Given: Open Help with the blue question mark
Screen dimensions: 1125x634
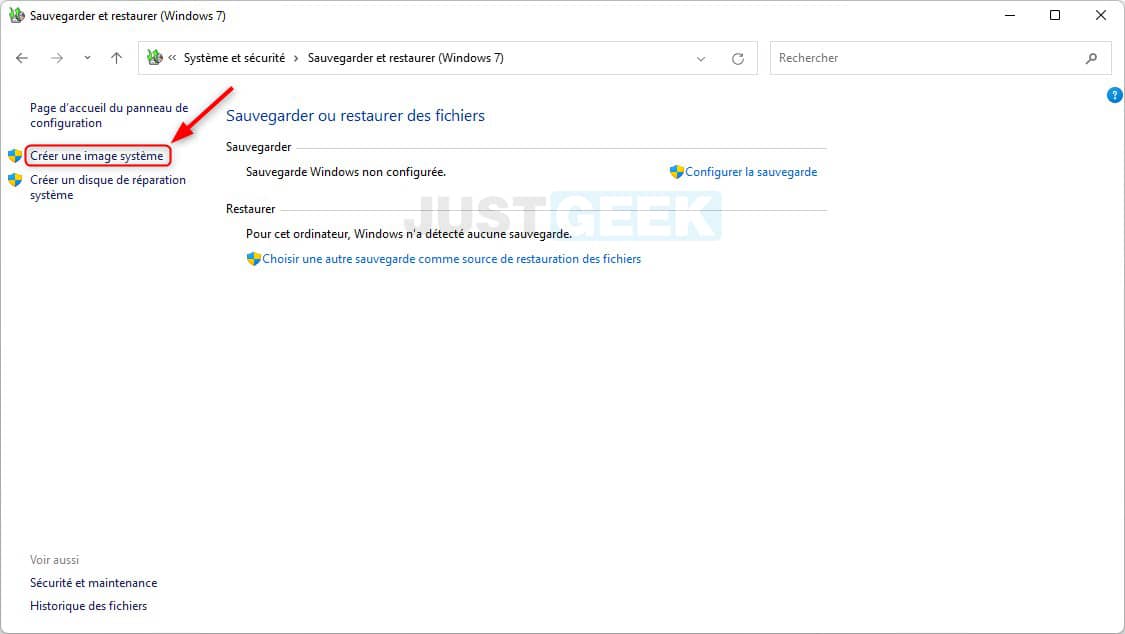Looking at the screenshot, I should [1114, 95].
